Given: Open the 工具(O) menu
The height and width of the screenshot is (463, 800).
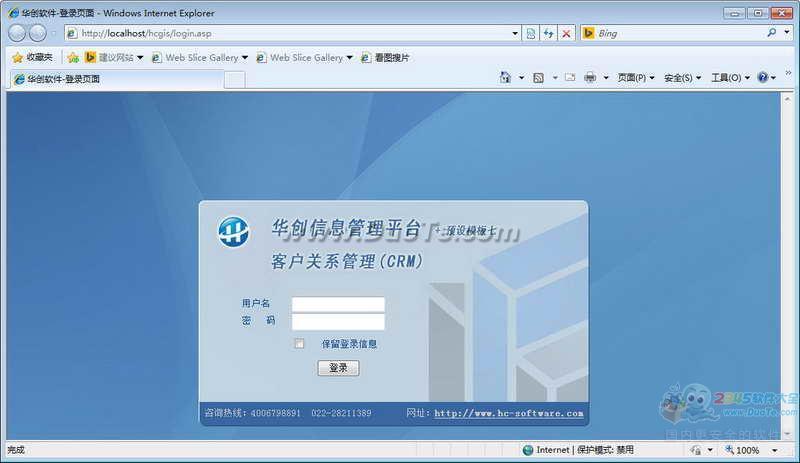Looking at the screenshot, I should click(730, 78).
